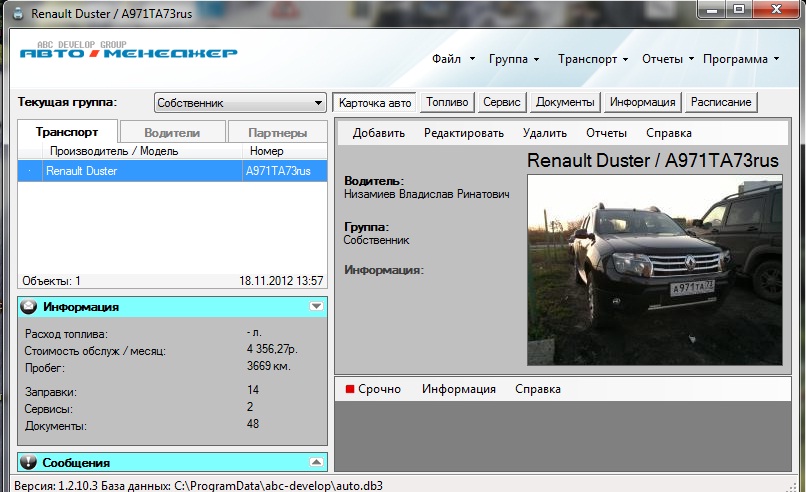Viewport: 806px width, 492px height.
Task: Open the Топливо tab
Action: (x=446, y=102)
